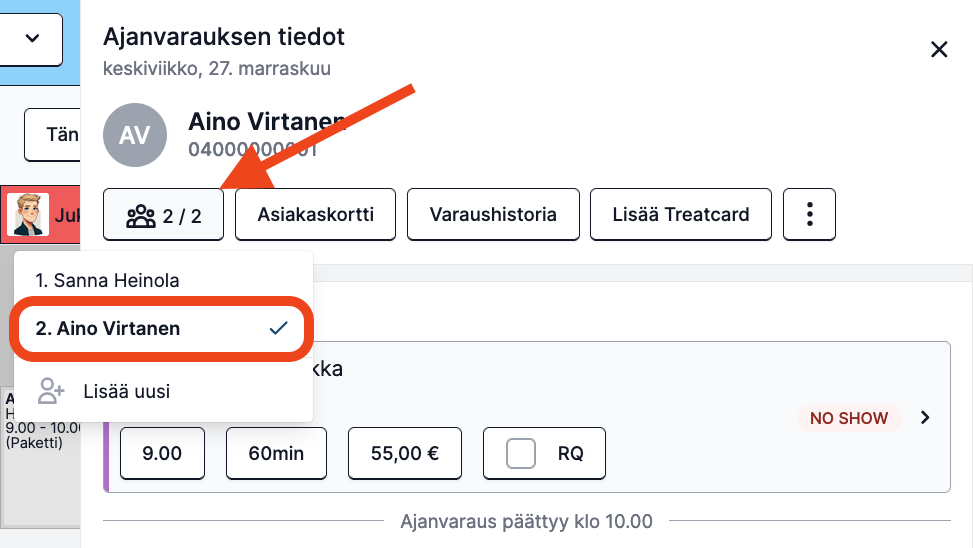The image size is (973, 548).
Task: Select 2. Aino Virtanen menu entry
Action: tap(161, 328)
